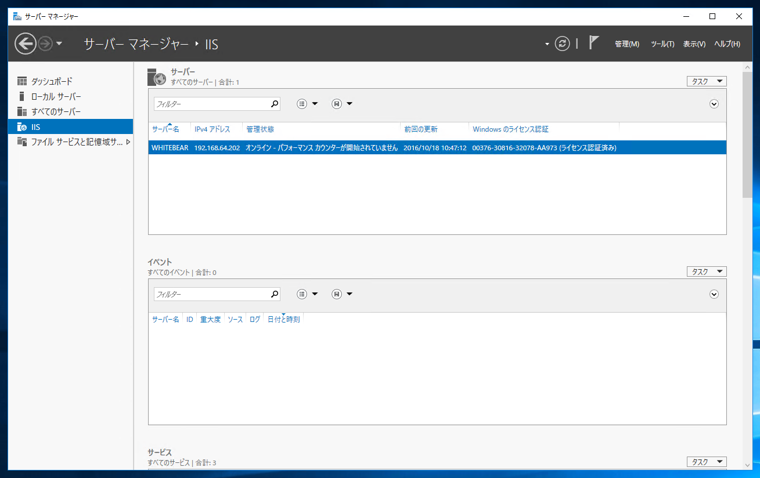760x478 pixels.
Task: Select IIS in the sidebar
Action: point(70,127)
